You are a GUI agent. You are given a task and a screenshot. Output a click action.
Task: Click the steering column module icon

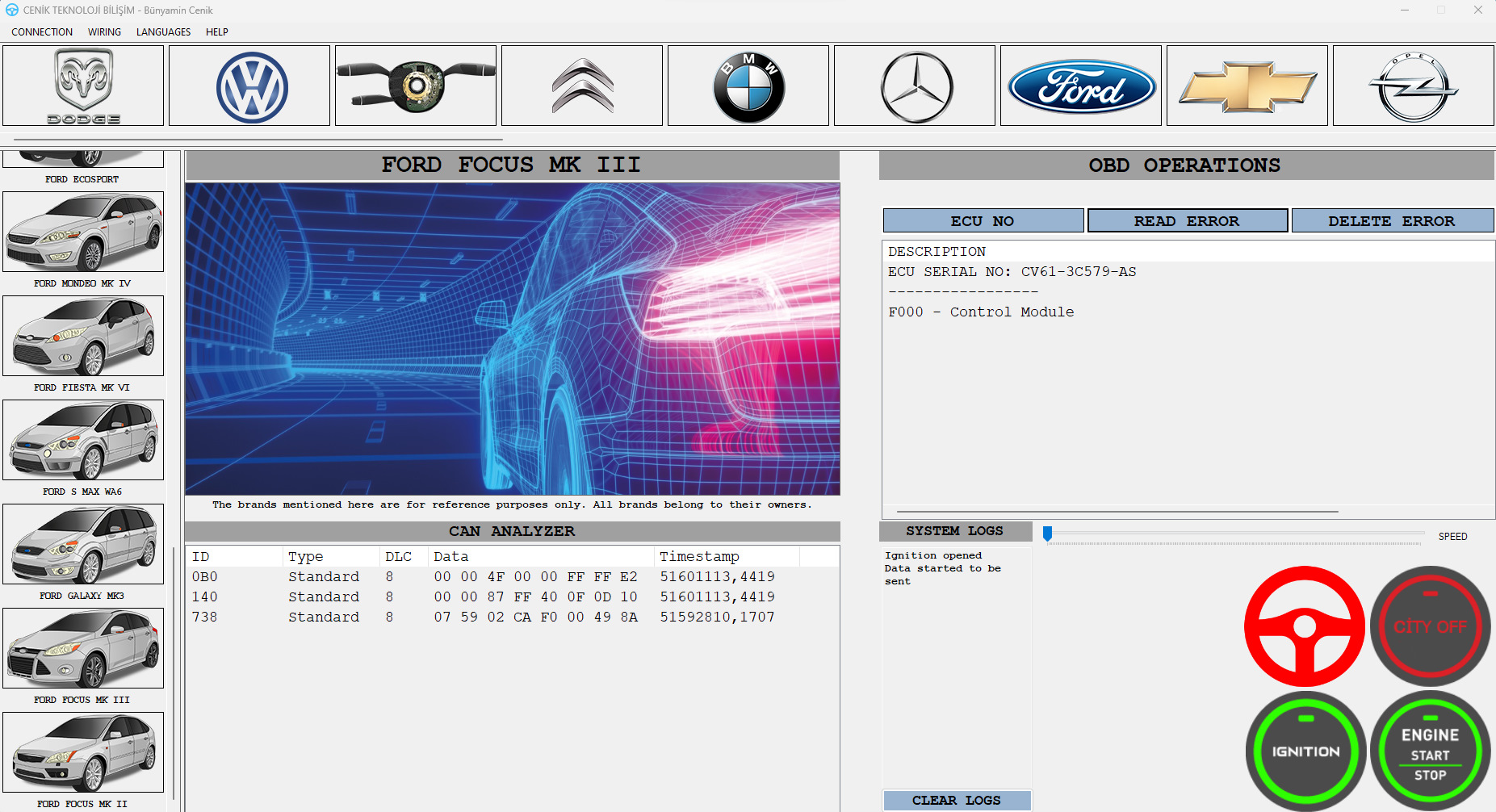tap(415, 85)
